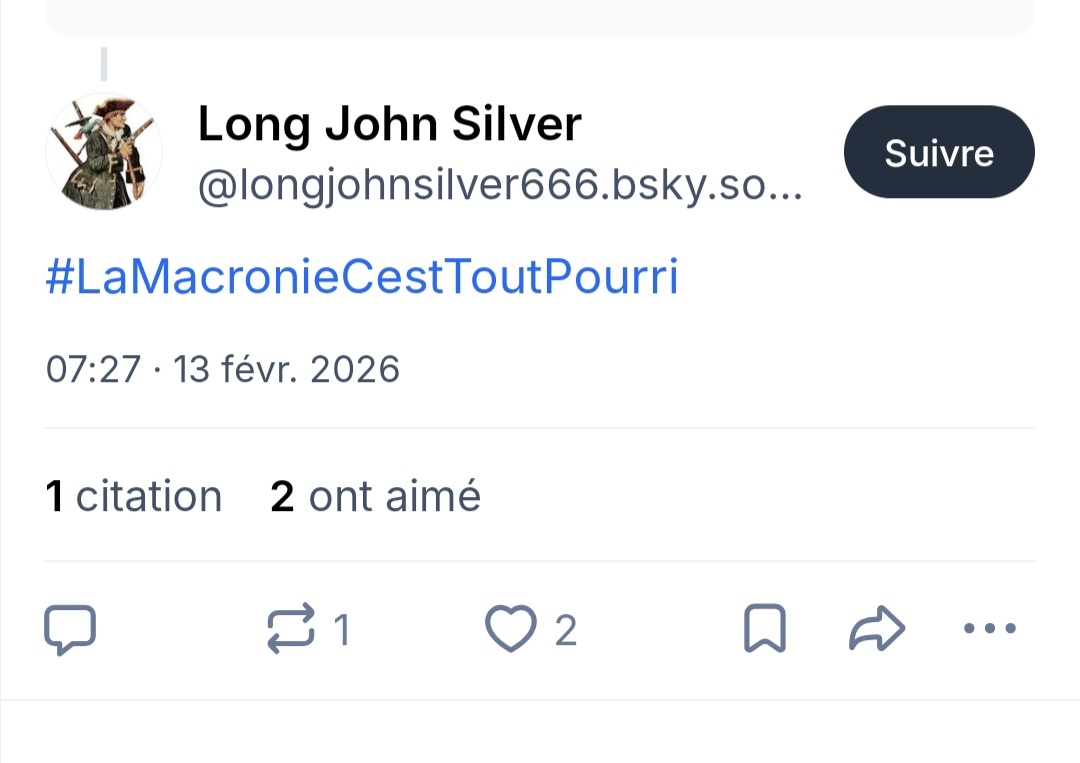The width and height of the screenshot is (1080, 763).
Task: Open the #LaMacronieCestToutPourri hashtag
Action: pyautogui.click(x=362, y=278)
